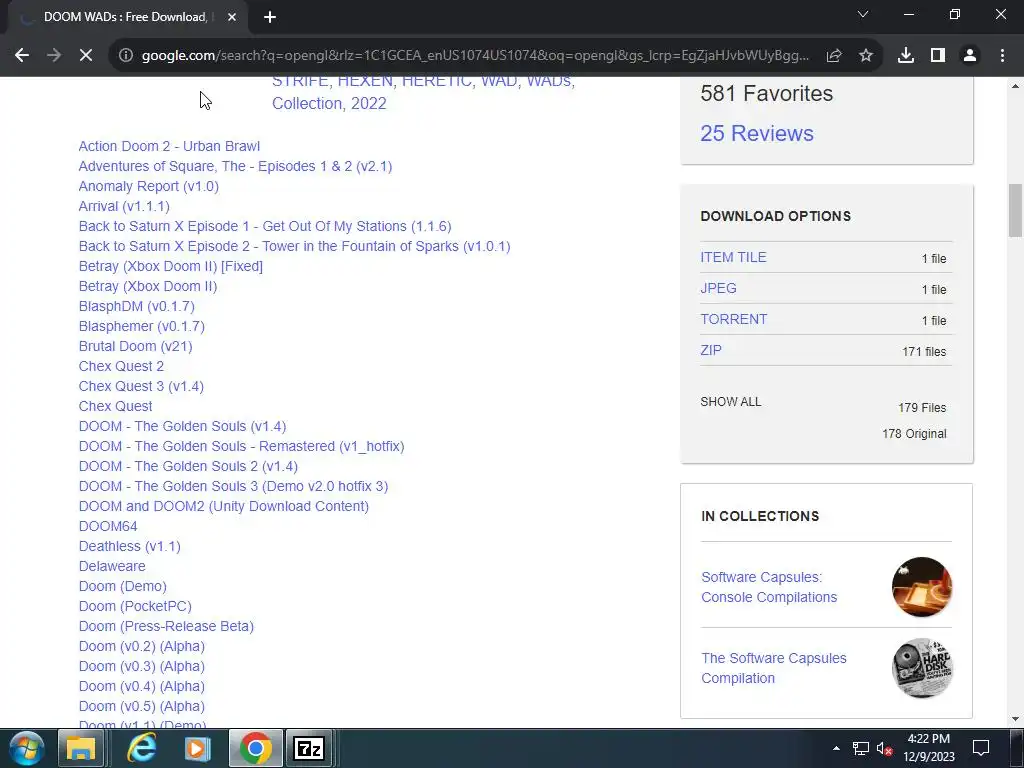
Task: Expand the ZIP download list
Action: tap(711, 350)
